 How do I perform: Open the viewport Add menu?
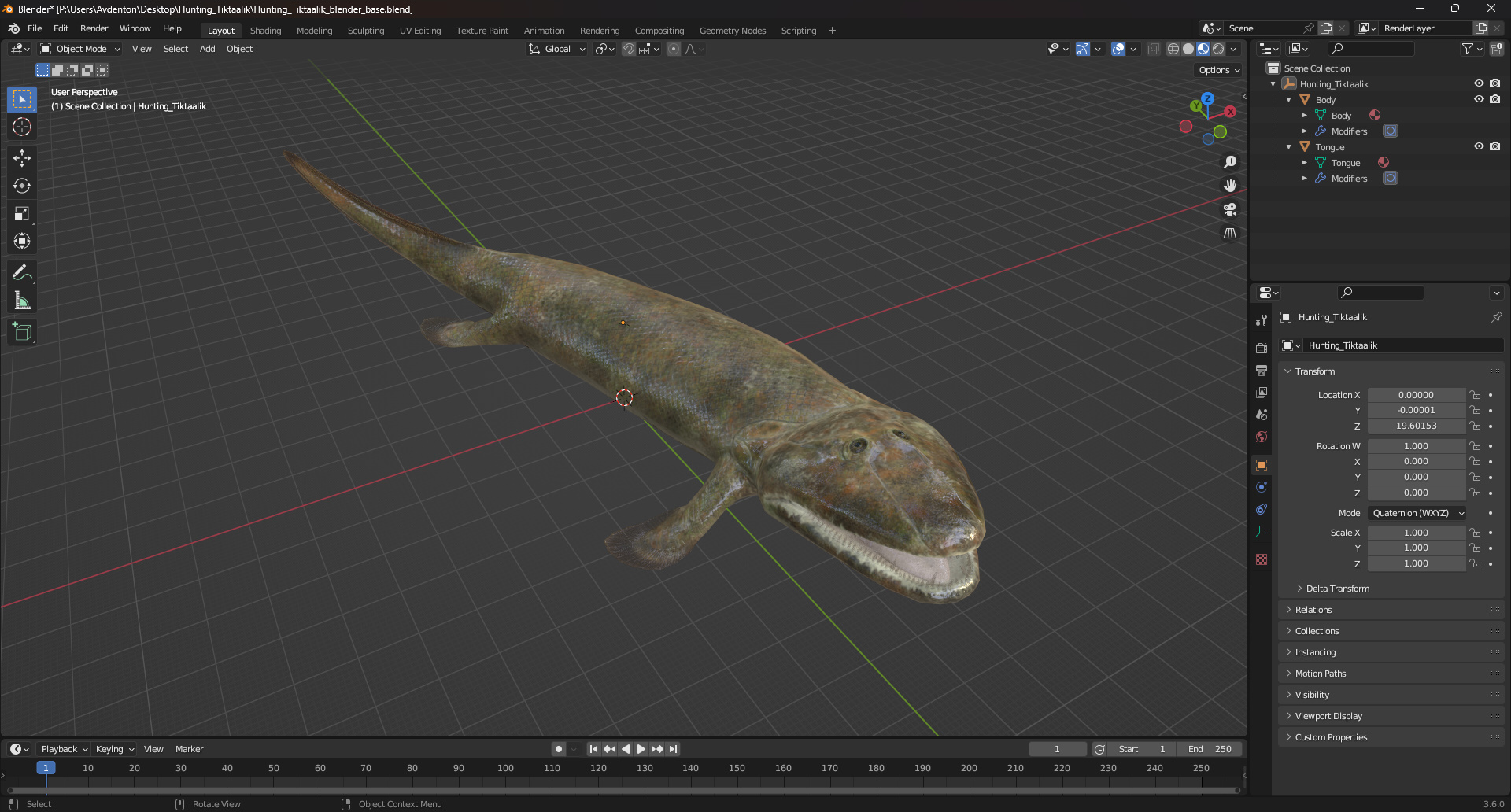[207, 49]
